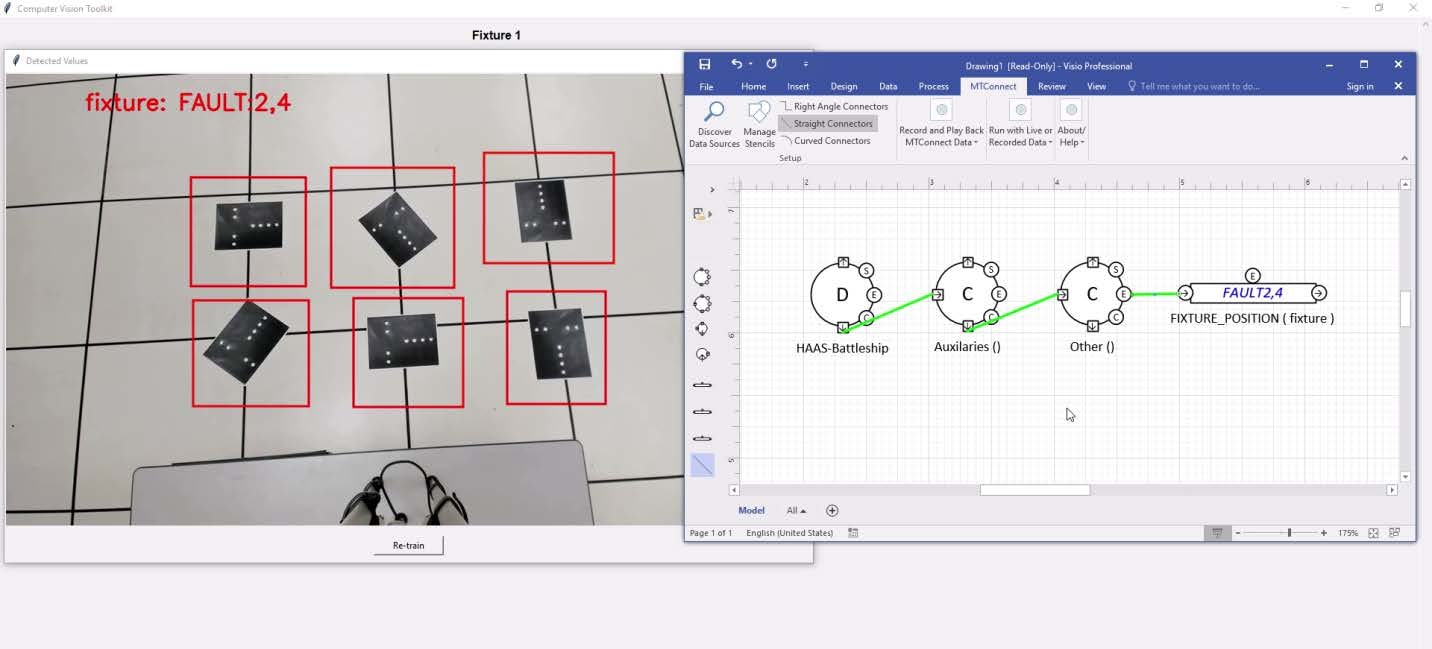1432x649 pixels.
Task: Toggle the Straight Connectors option
Action: coord(827,124)
